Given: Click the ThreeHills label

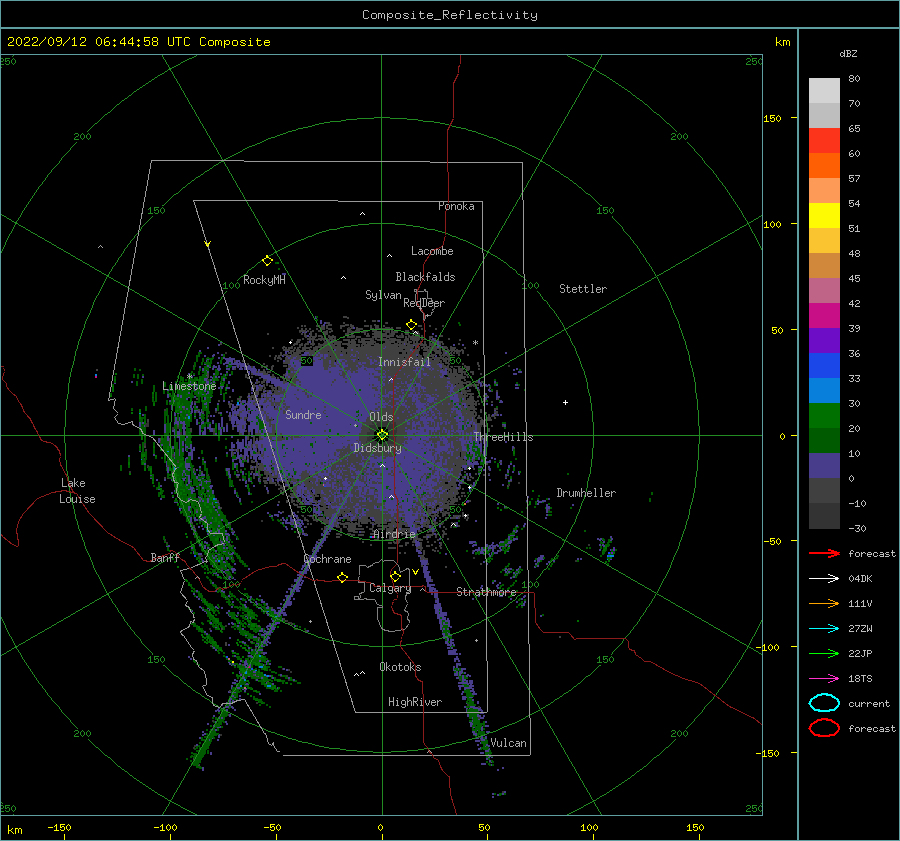Looking at the screenshot, I should 503,437.
